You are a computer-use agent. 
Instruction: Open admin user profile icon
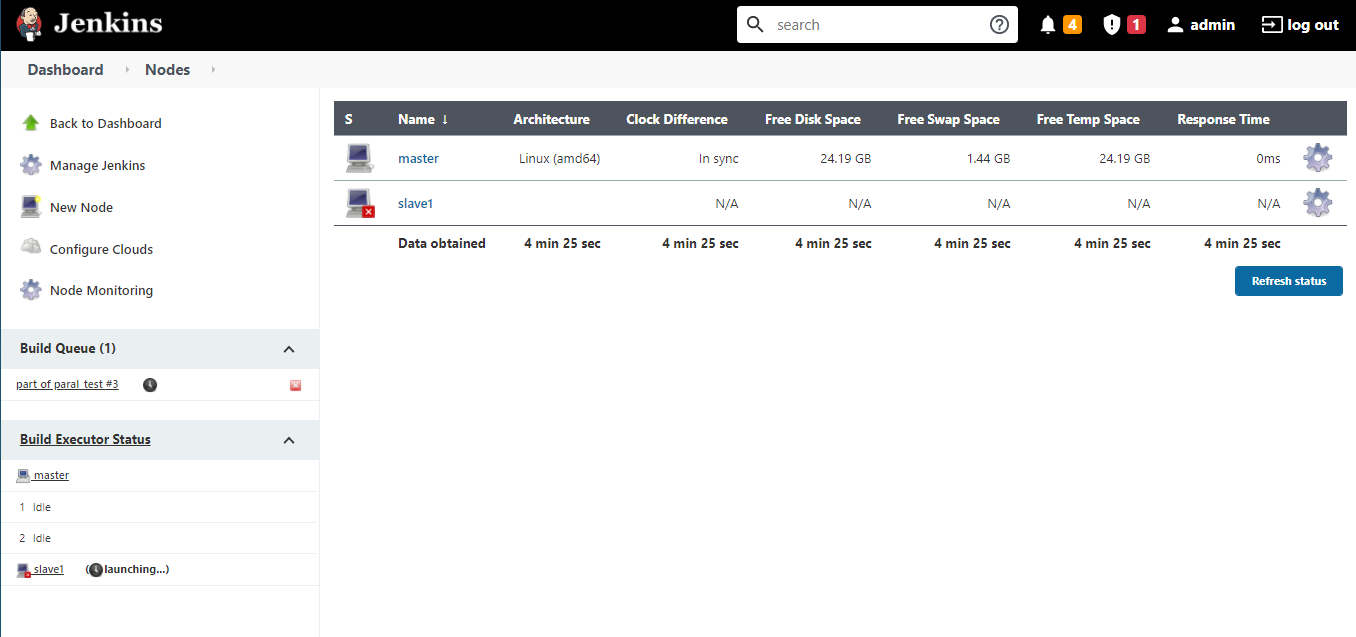1176,25
